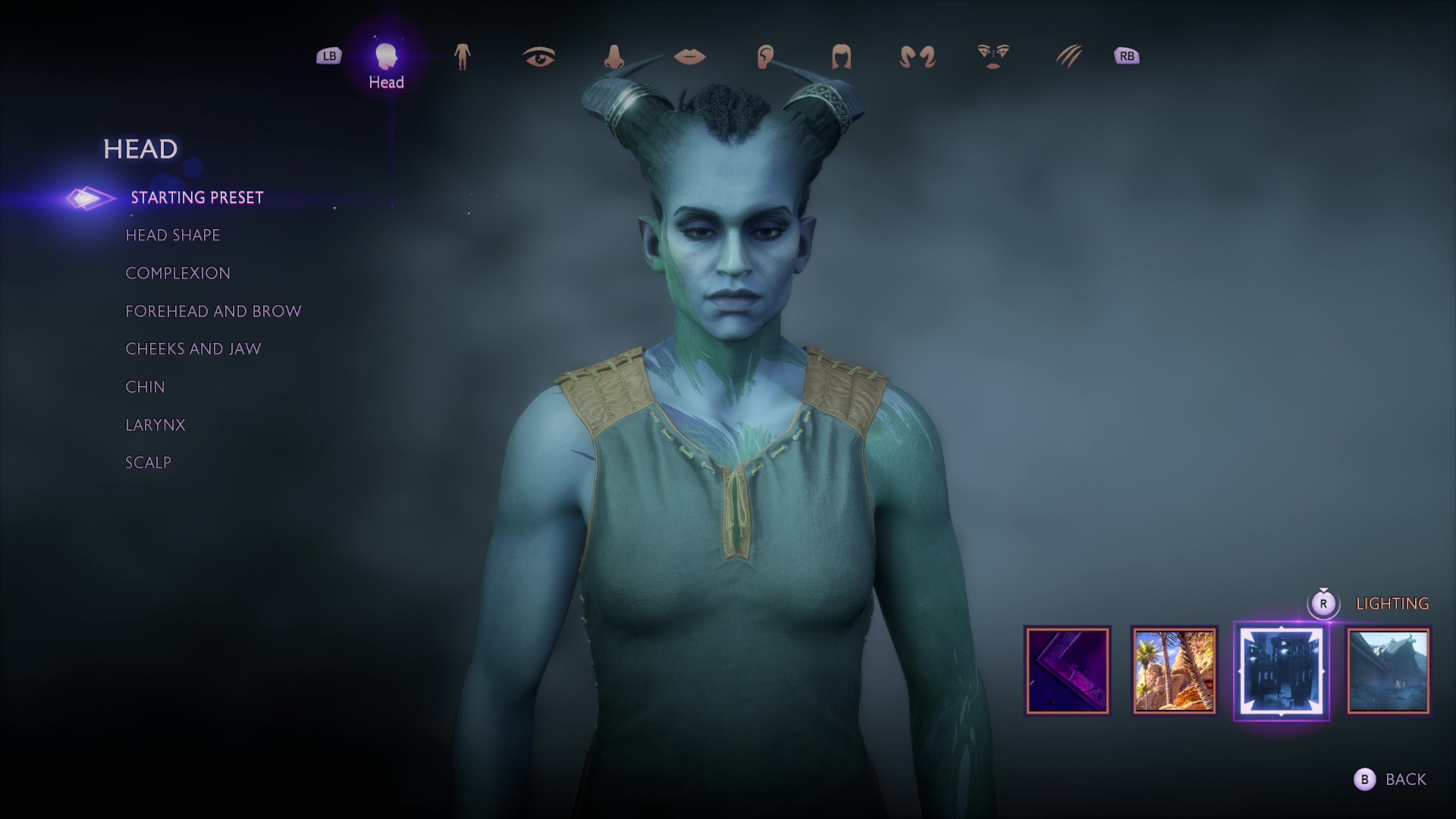Expand the HEAD SHAPE option
The width and height of the screenshot is (1456, 819).
pyautogui.click(x=173, y=235)
